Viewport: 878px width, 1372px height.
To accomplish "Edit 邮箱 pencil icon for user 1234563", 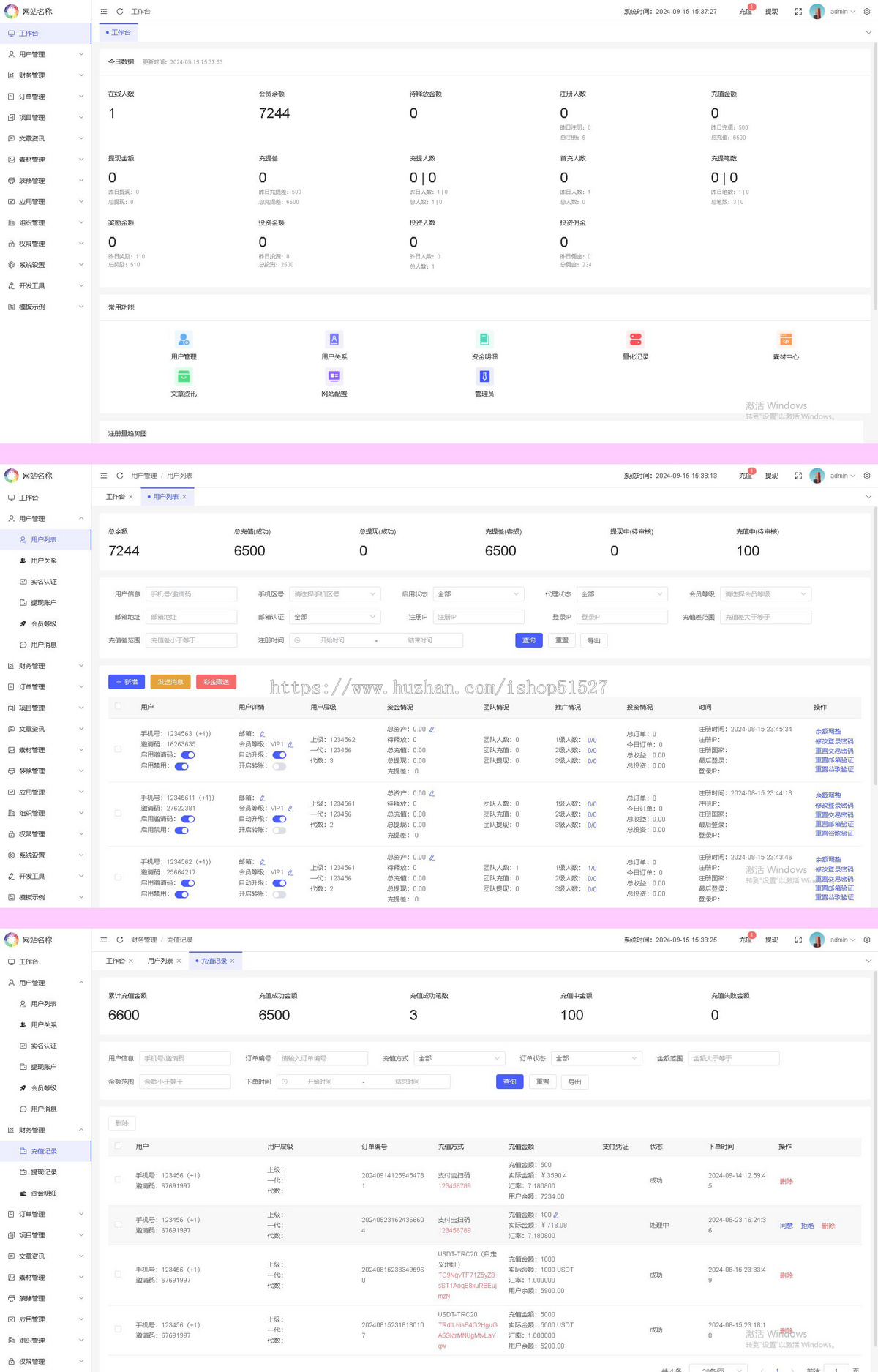I will tap(262, 734).
